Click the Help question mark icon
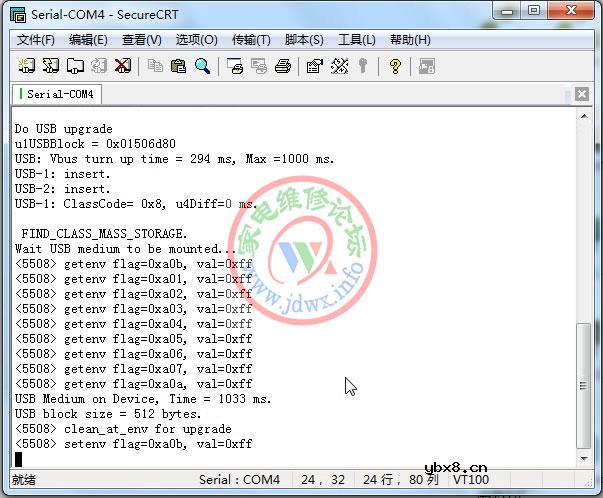The image size is (603, 498). [x=395, y=67]
